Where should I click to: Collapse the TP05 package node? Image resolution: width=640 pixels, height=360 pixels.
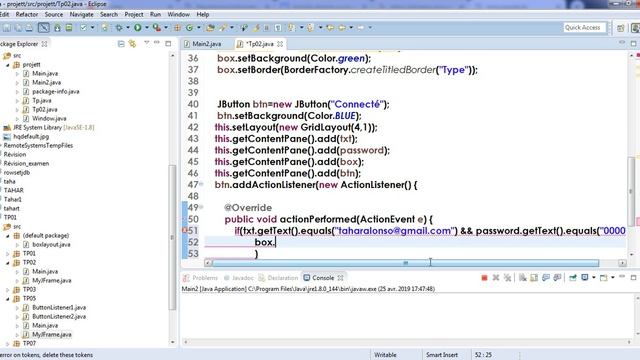coord(8,298)
